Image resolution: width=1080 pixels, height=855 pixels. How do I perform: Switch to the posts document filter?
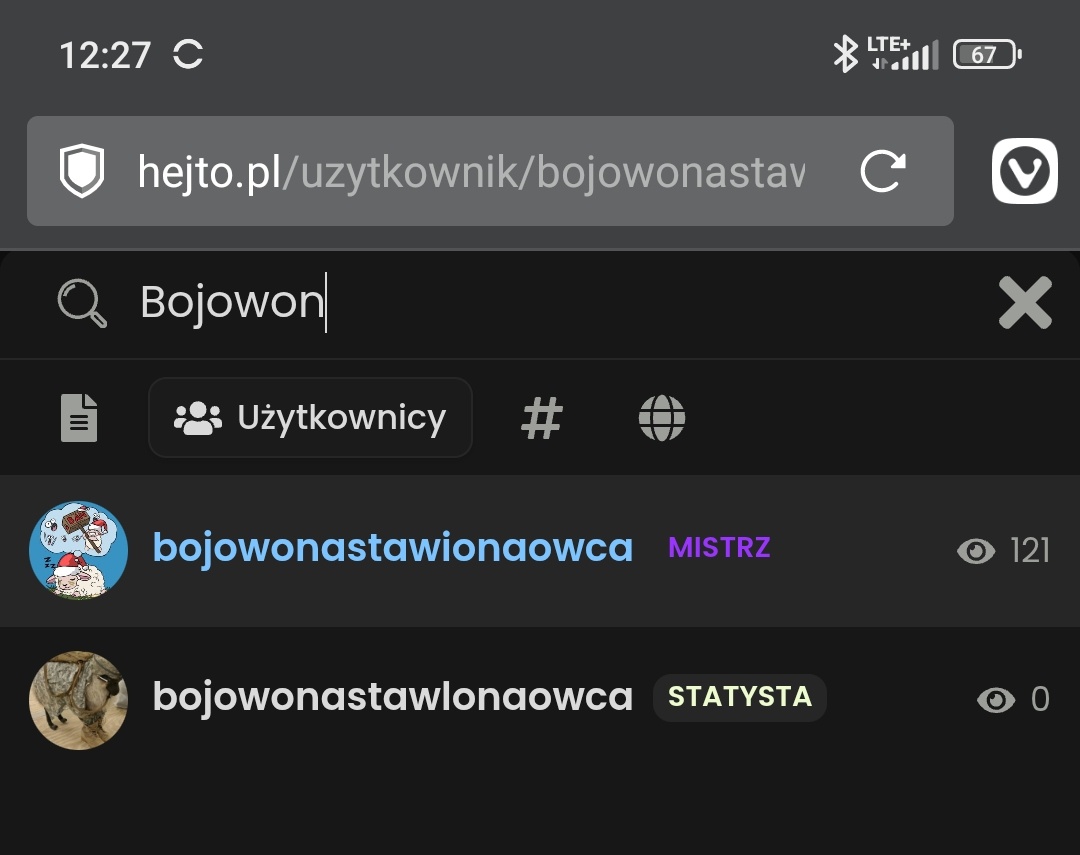tap(79, 418)
